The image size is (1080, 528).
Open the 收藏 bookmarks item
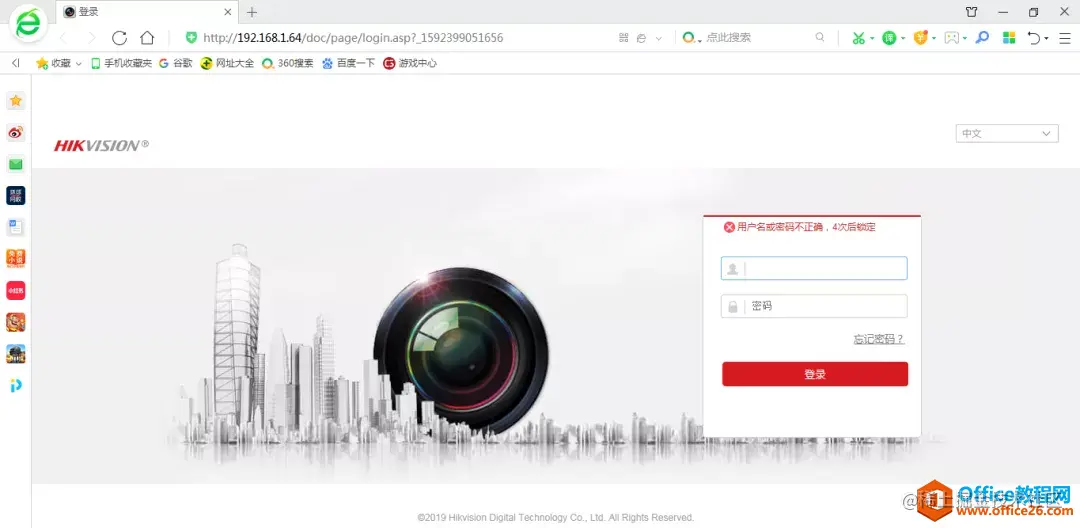(x=54, y=63)
